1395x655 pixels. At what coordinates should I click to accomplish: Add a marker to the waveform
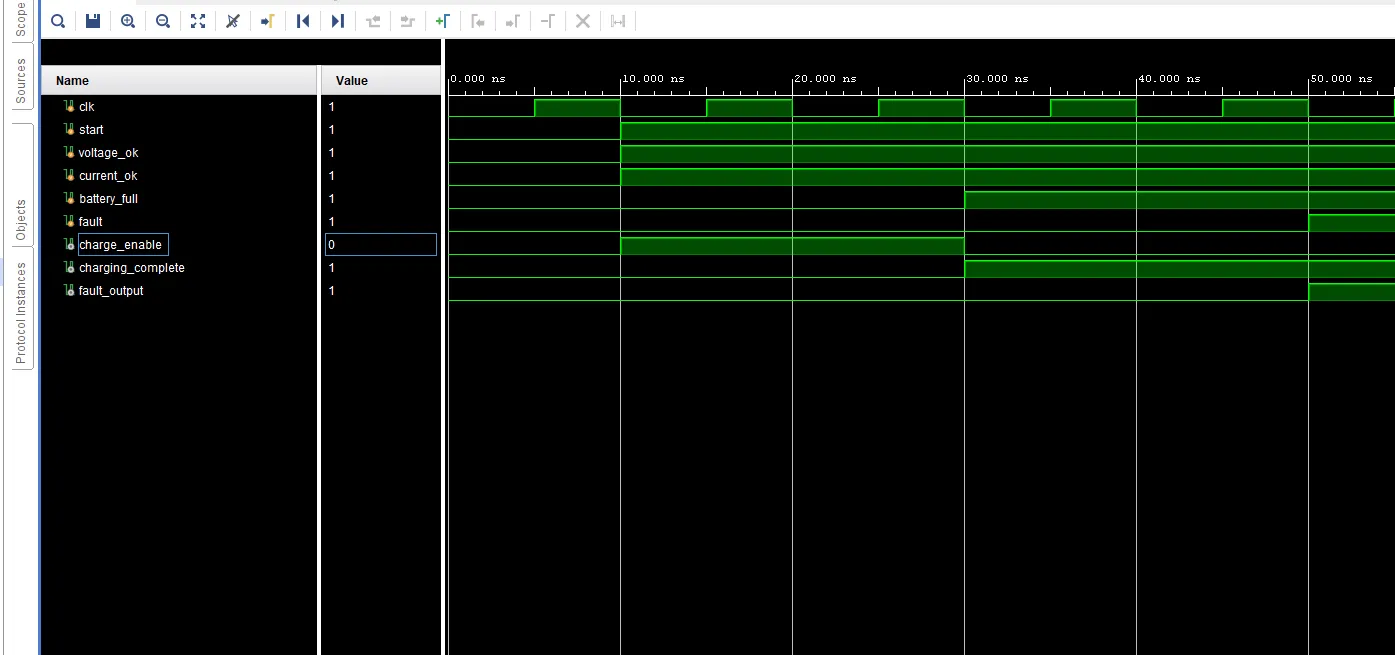click(x=443, y=21)
